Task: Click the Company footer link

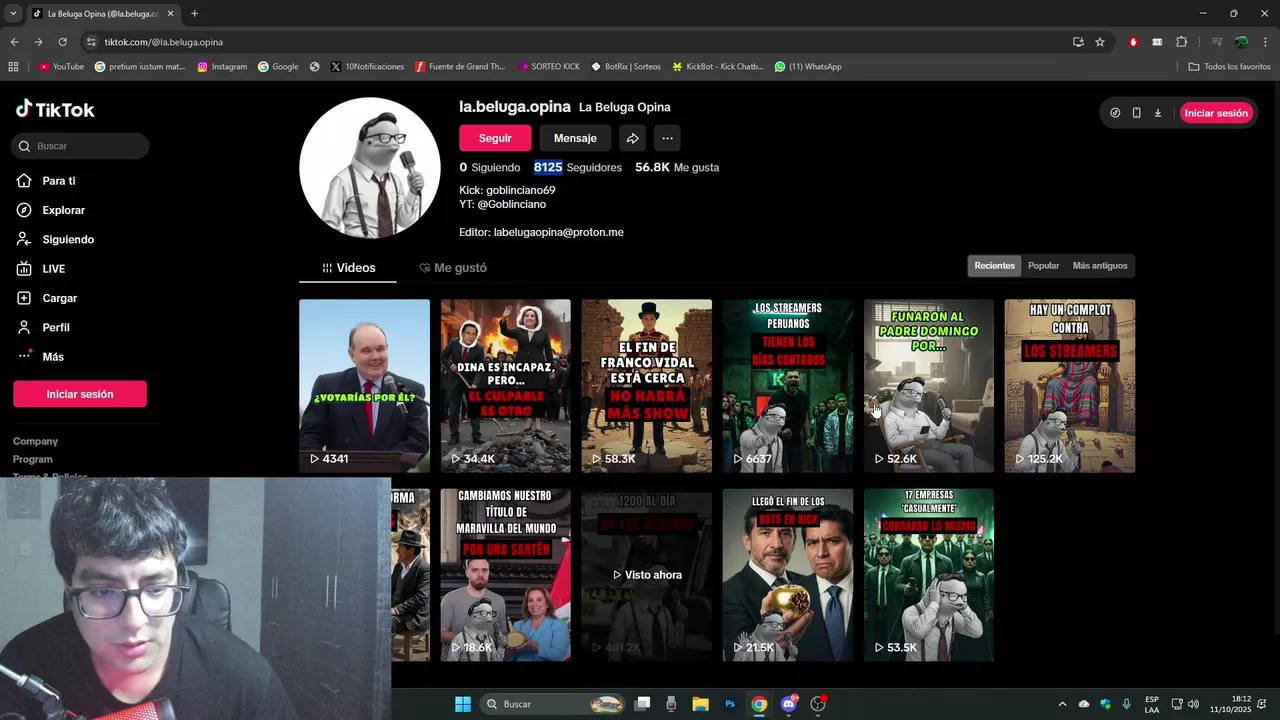Action: pos(35,441)
